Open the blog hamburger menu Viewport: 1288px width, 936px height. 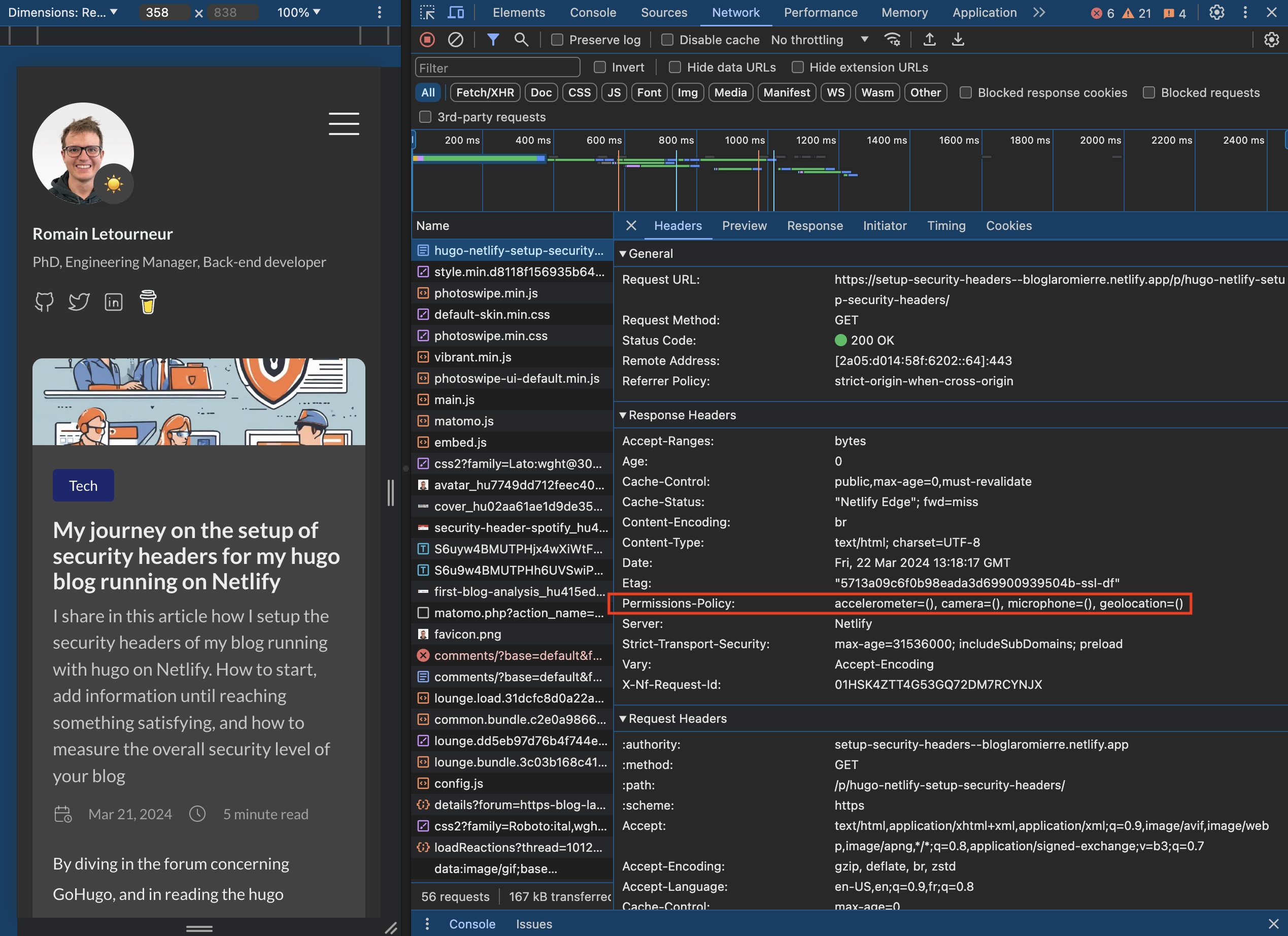pyautogui.click(x=344, y=124)
